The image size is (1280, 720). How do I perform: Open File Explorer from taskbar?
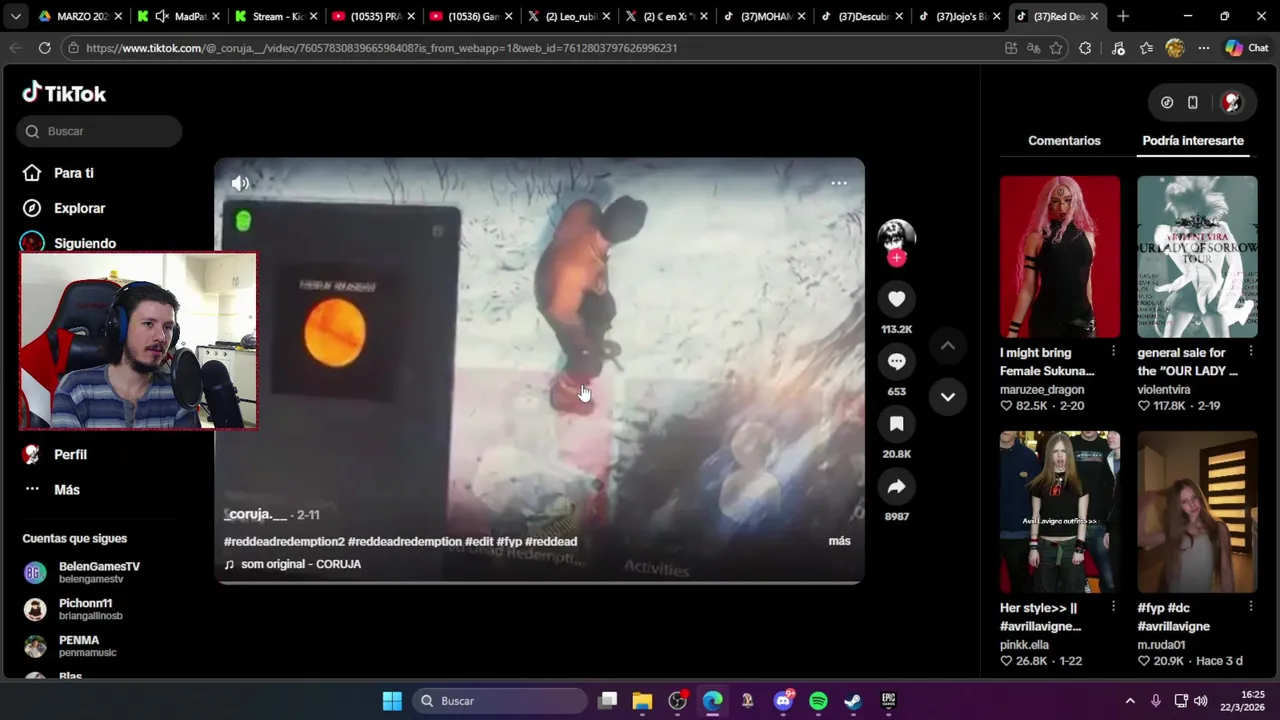(642, 701)
